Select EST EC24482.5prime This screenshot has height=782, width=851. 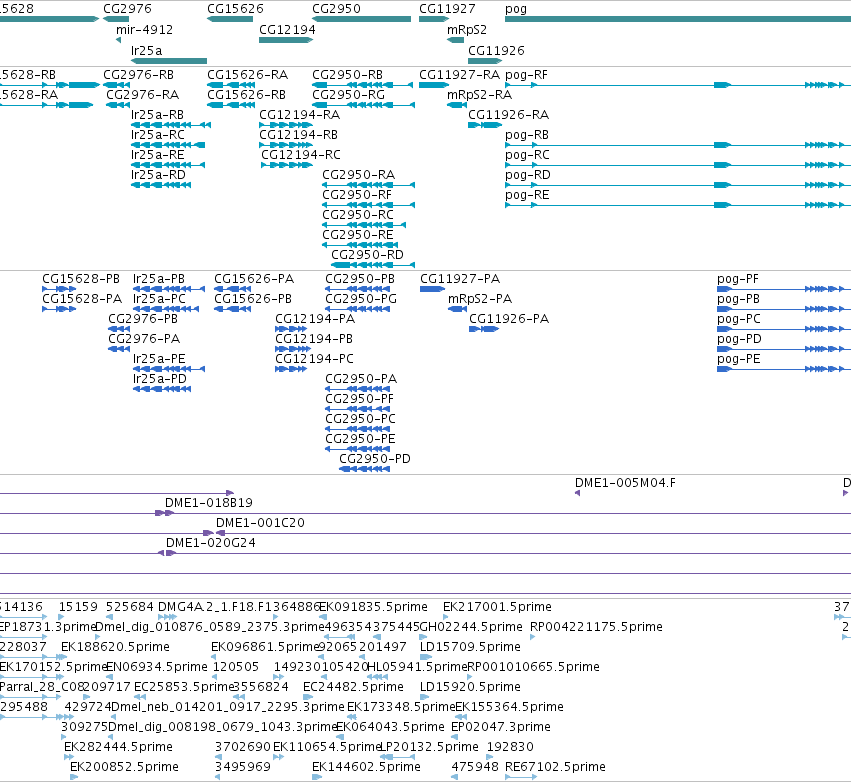353,687
